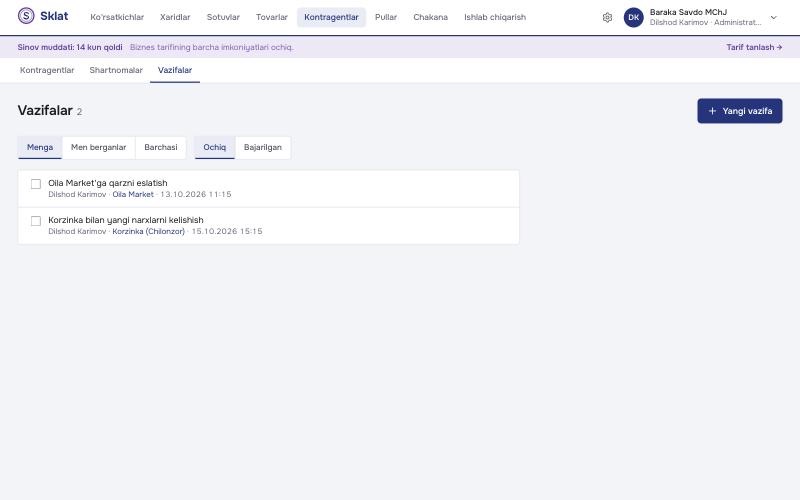Open the Ishlab chiqarish section
Image resolution: width=800 pixels, height=500 pixels.
coord(495,17)
